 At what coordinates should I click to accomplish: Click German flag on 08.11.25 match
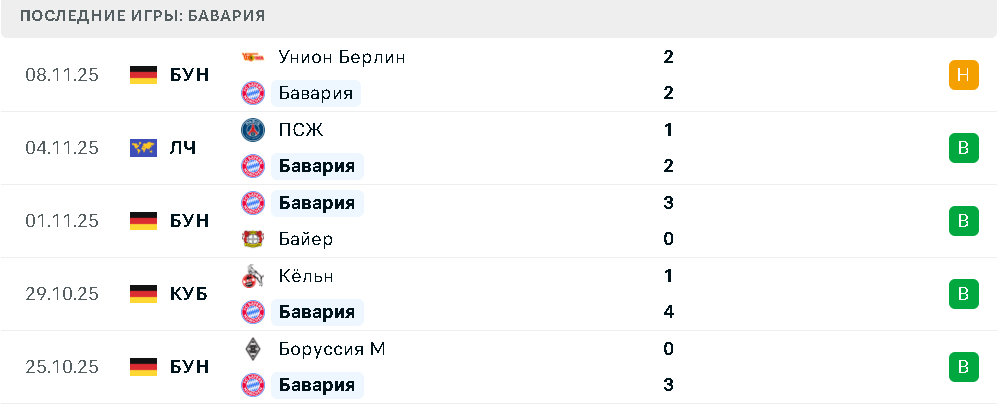pyautogui.click(x=144, y=75)
